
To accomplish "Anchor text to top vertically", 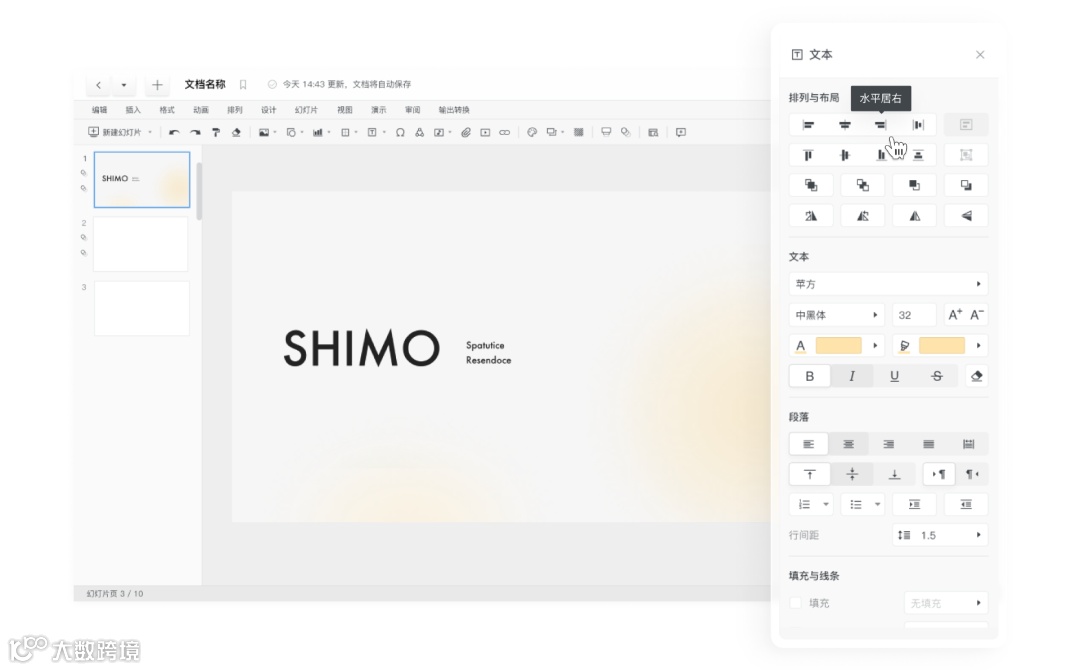I will pos(809,474).
